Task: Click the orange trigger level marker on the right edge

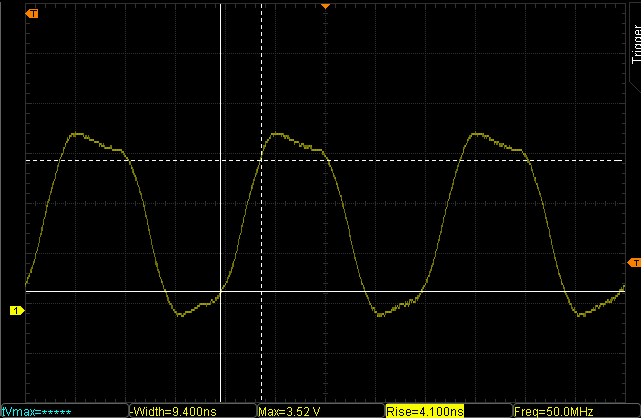Action: [x=634, y=263]
